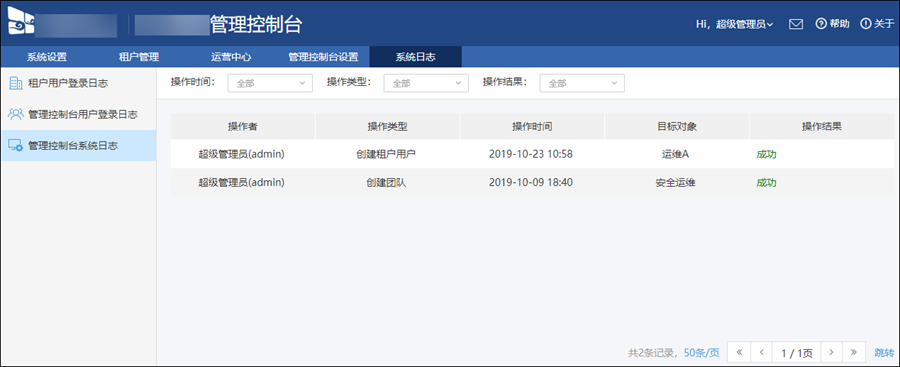Click the 共2条记录 record count text
The width and height of the screenshot is (900, 367).
point(653,353)
